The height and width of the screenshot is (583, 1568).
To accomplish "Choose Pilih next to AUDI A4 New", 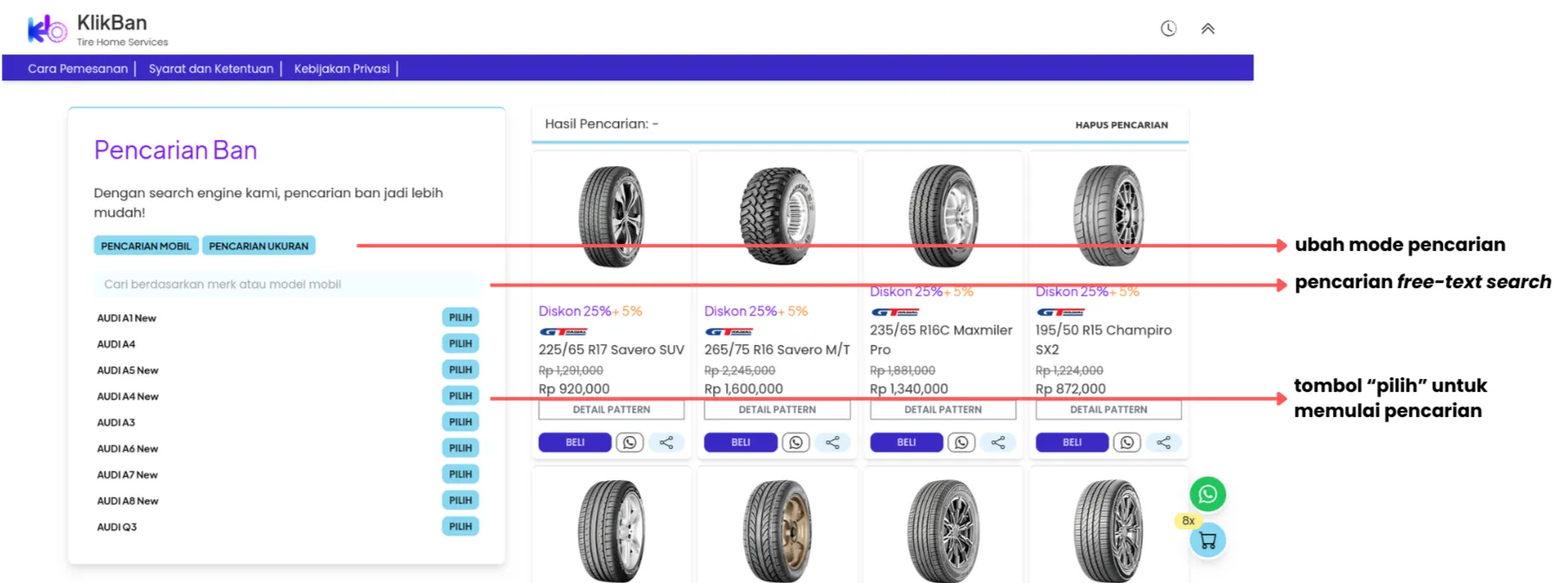I will tap(460, 395).
